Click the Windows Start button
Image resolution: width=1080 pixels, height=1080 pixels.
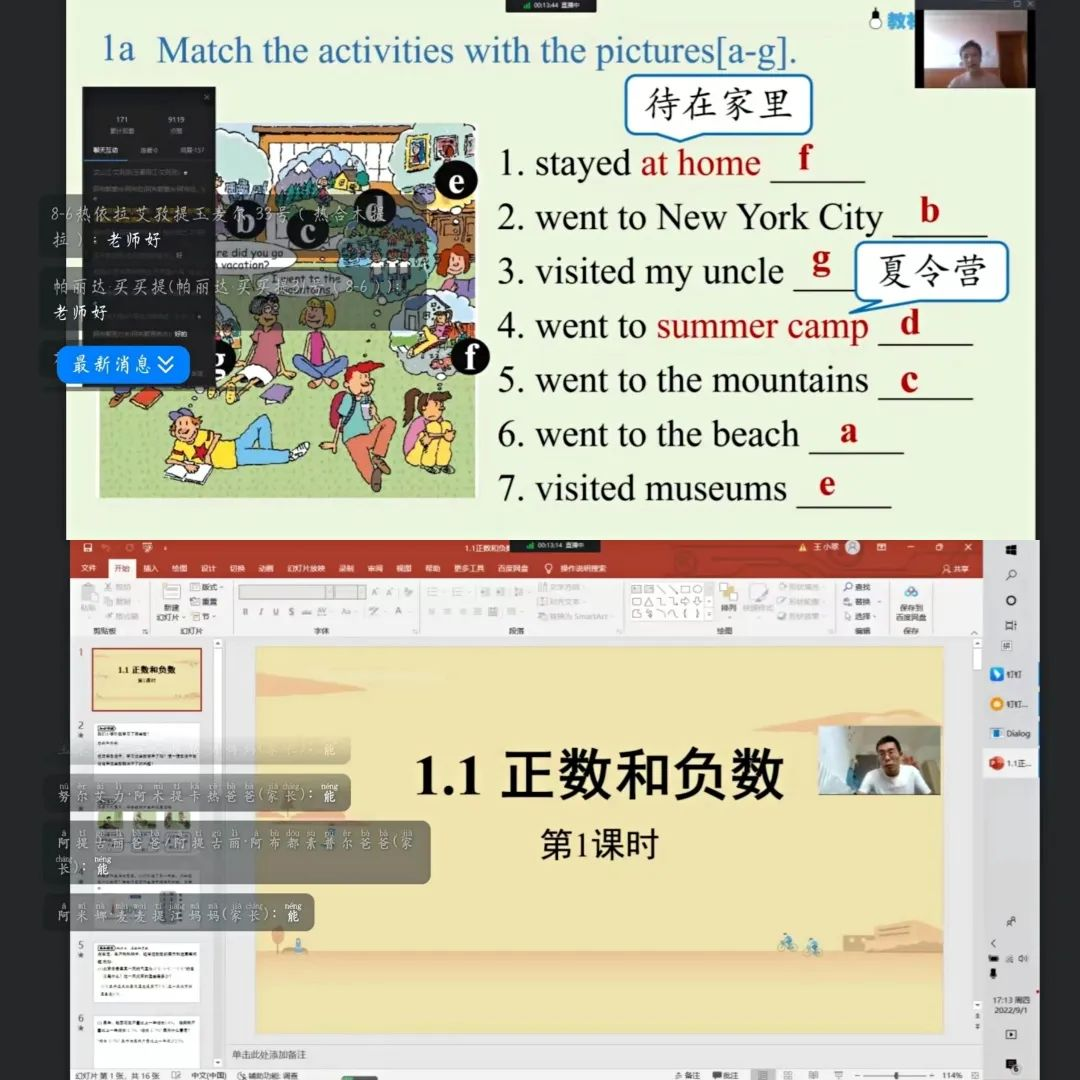pos(1011,550)
